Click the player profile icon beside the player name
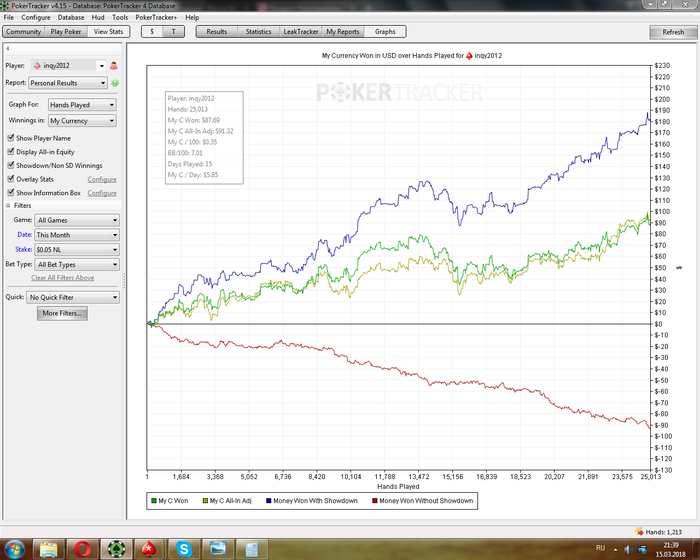 114,66
